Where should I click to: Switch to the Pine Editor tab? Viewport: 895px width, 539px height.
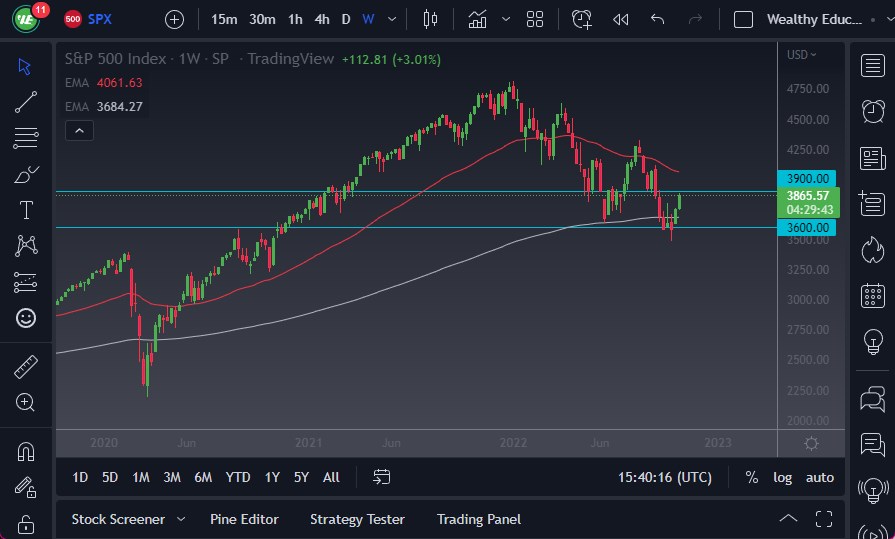click(244, 519)
